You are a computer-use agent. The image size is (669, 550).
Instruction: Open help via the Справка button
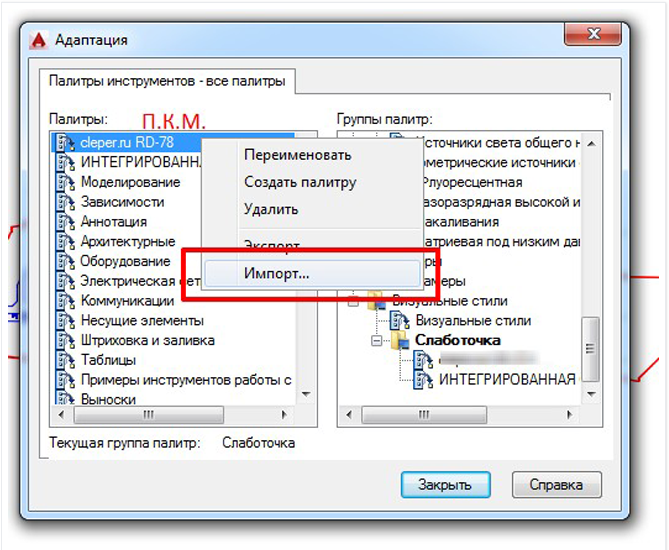tap(556, 485)
